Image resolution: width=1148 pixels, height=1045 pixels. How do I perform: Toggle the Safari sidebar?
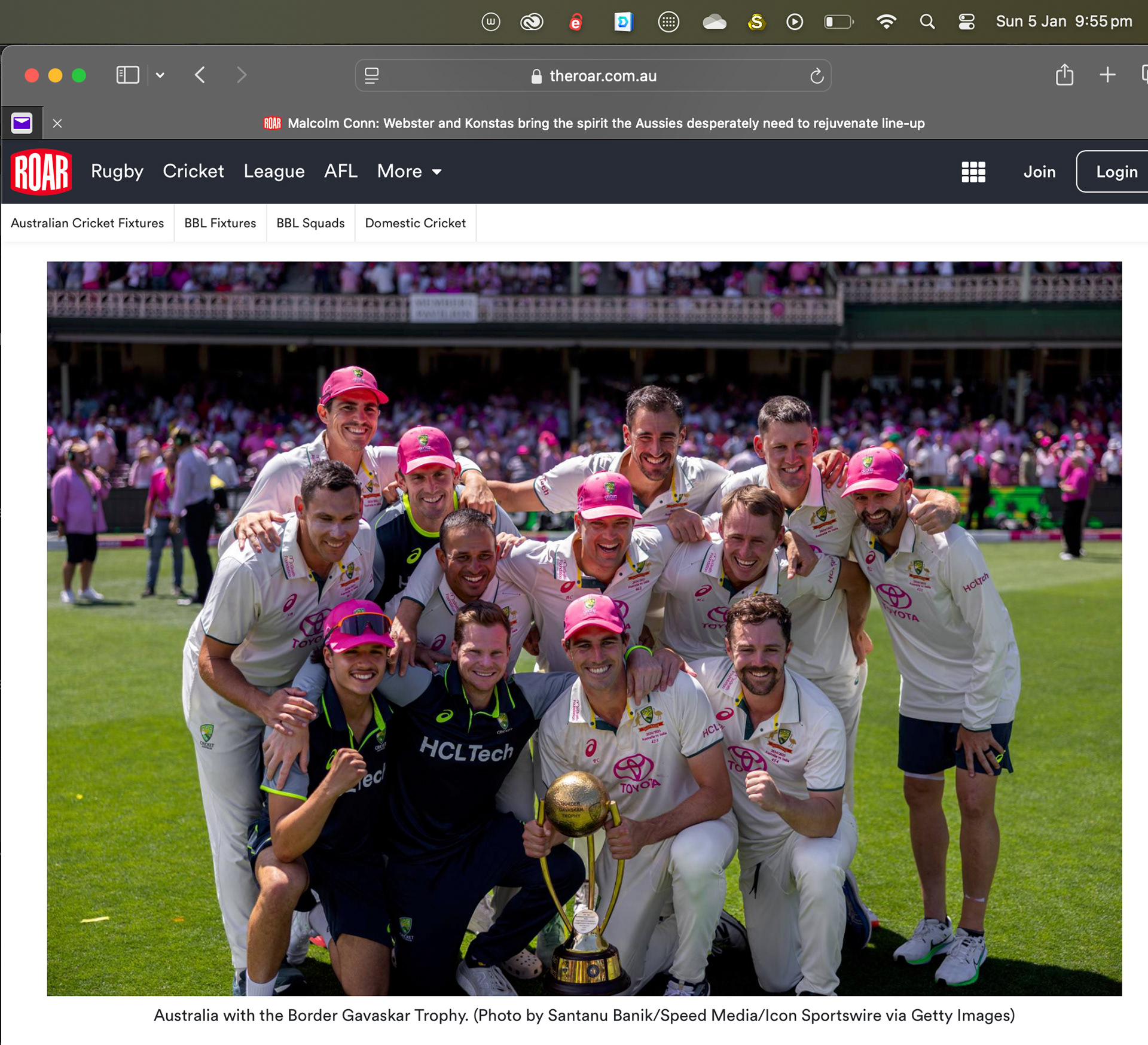tap(127, 75)
